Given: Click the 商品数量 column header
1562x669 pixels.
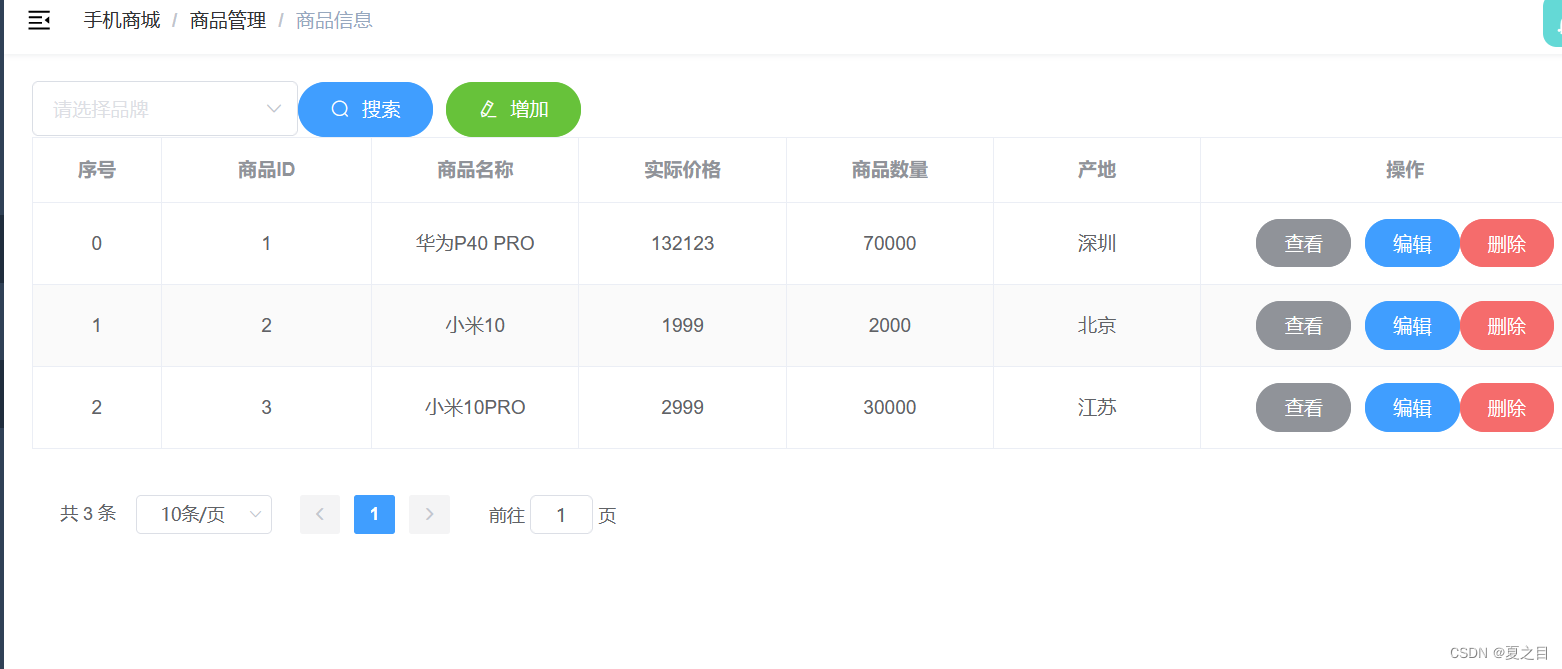Looking at the screenshot, I should click(x=890, y=170).
